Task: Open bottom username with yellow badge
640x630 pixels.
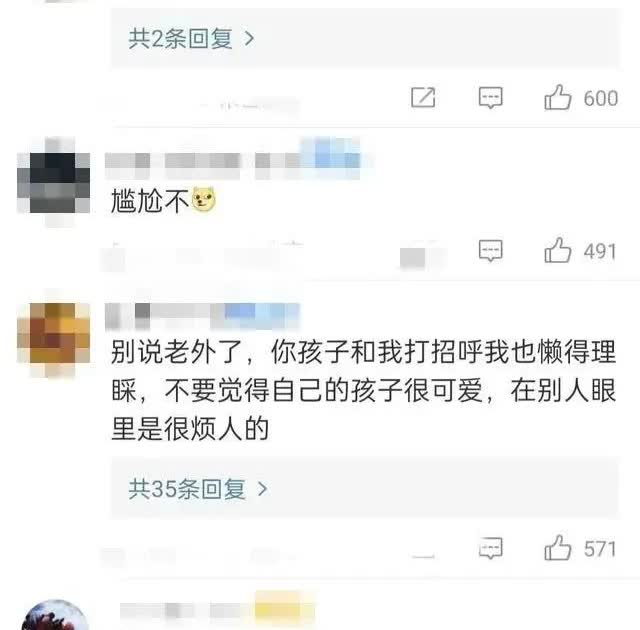Action: [217, 610]
